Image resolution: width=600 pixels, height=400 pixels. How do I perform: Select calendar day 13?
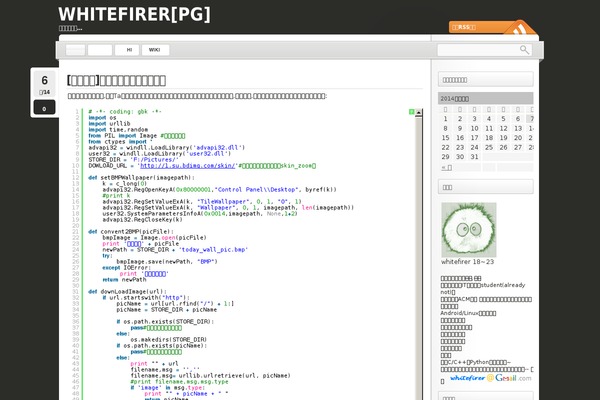[x=518, y=129]
